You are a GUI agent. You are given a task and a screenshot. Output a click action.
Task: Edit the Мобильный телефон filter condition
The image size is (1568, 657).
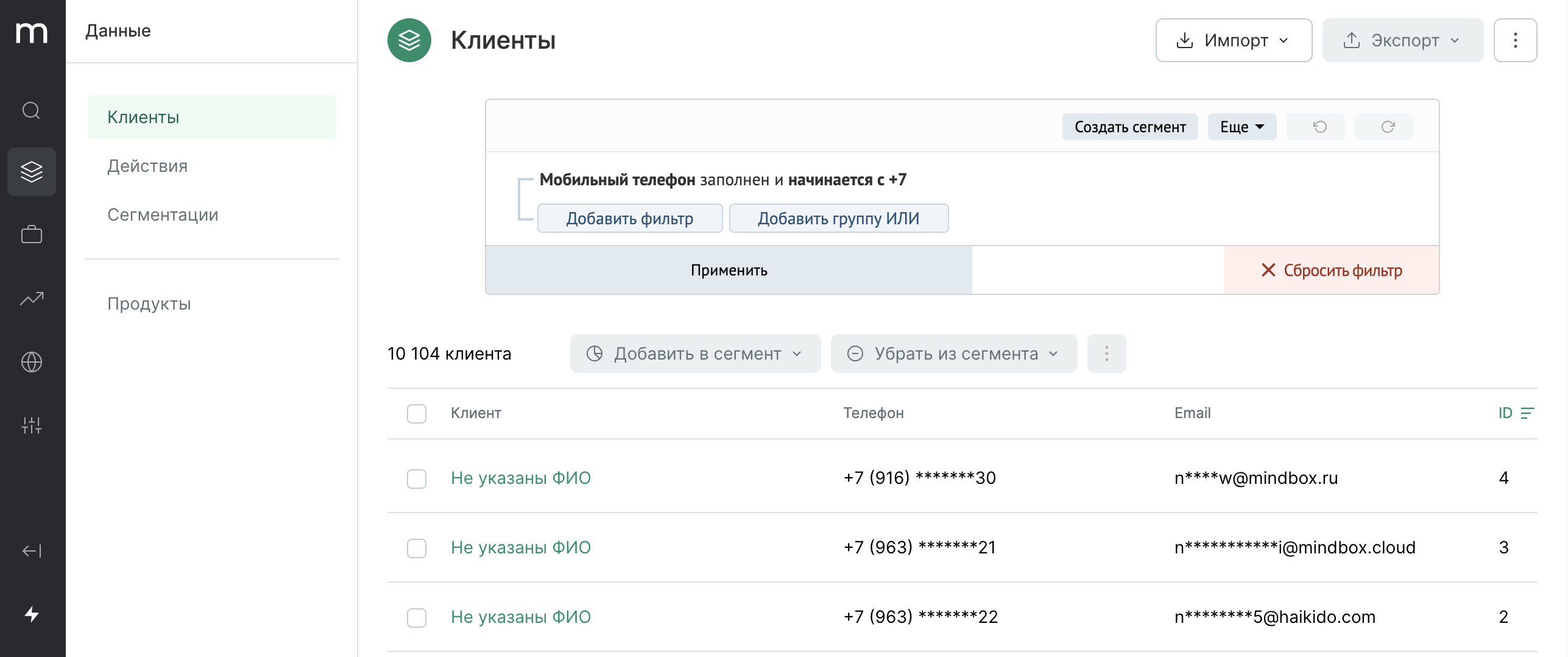click(x=723, y=180)
